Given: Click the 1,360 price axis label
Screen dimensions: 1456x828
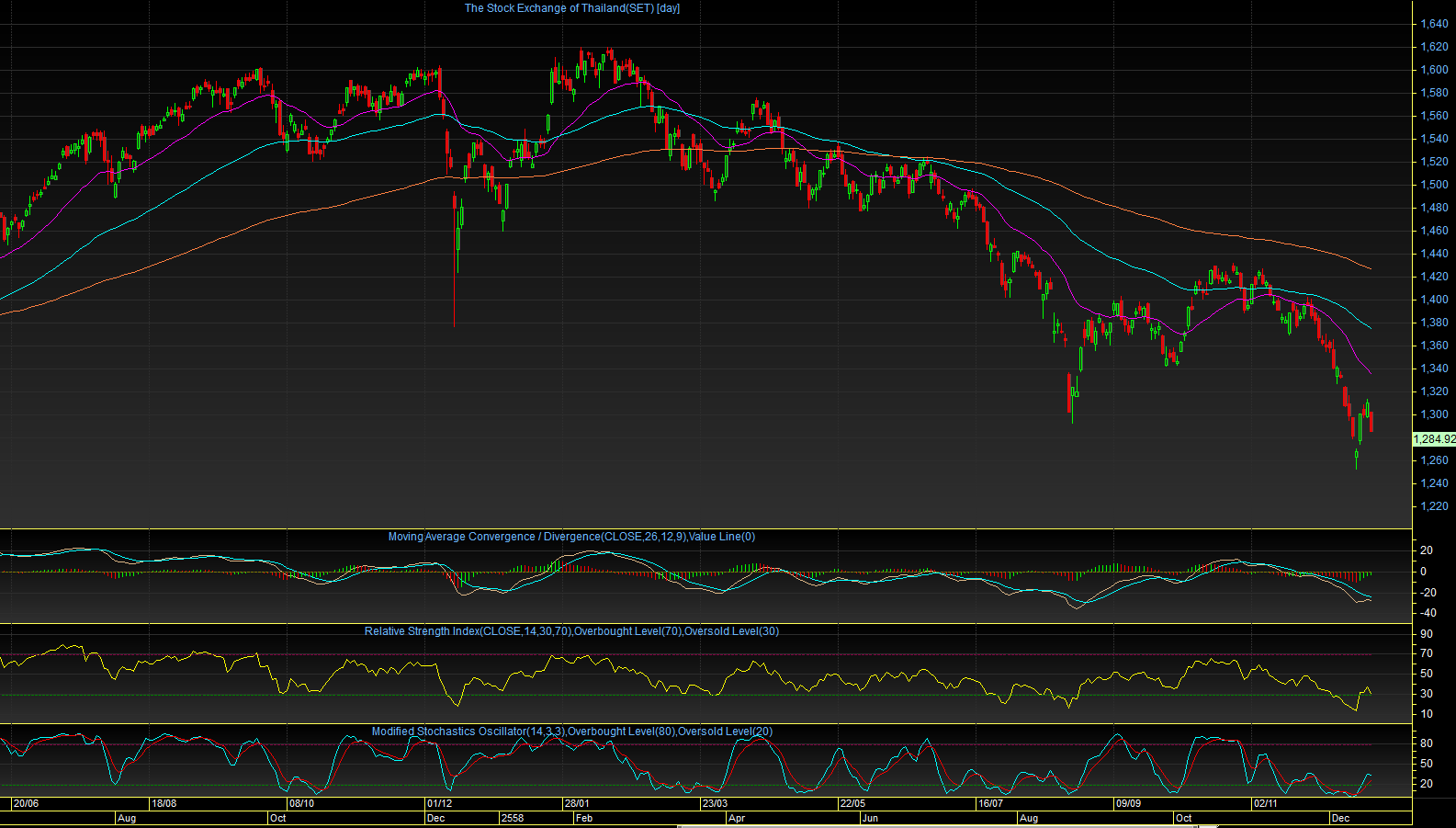Looking at the screenshot, I should click(1434, 346).
